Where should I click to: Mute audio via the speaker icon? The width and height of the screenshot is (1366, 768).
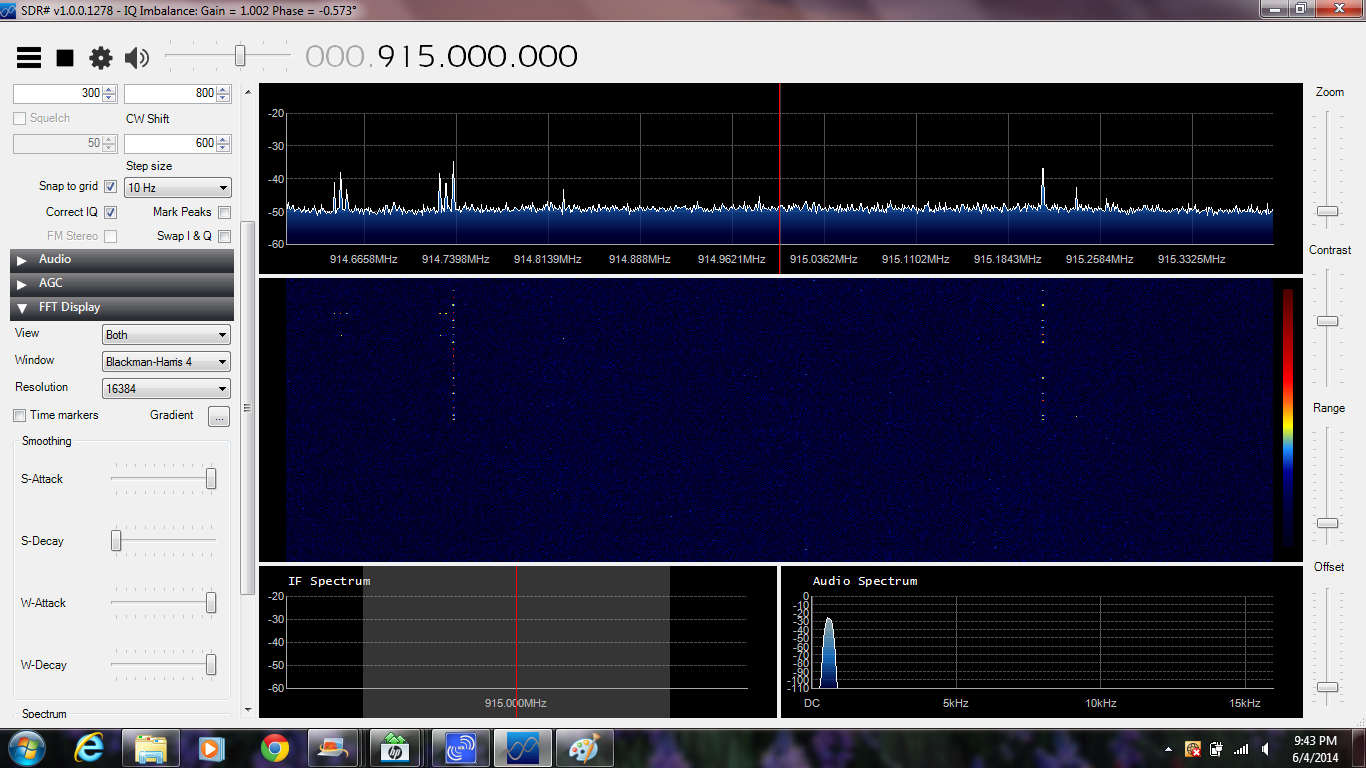coord(137,58)
